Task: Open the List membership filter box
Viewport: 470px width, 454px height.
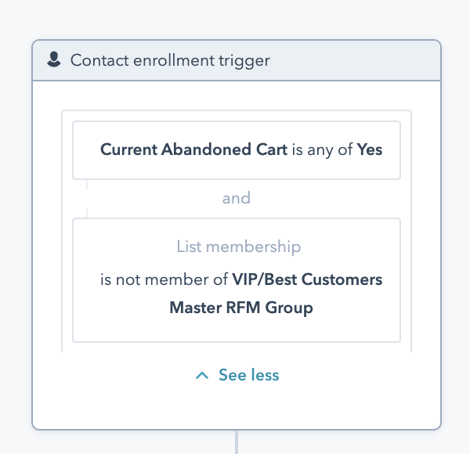Action: pos(236,280)
